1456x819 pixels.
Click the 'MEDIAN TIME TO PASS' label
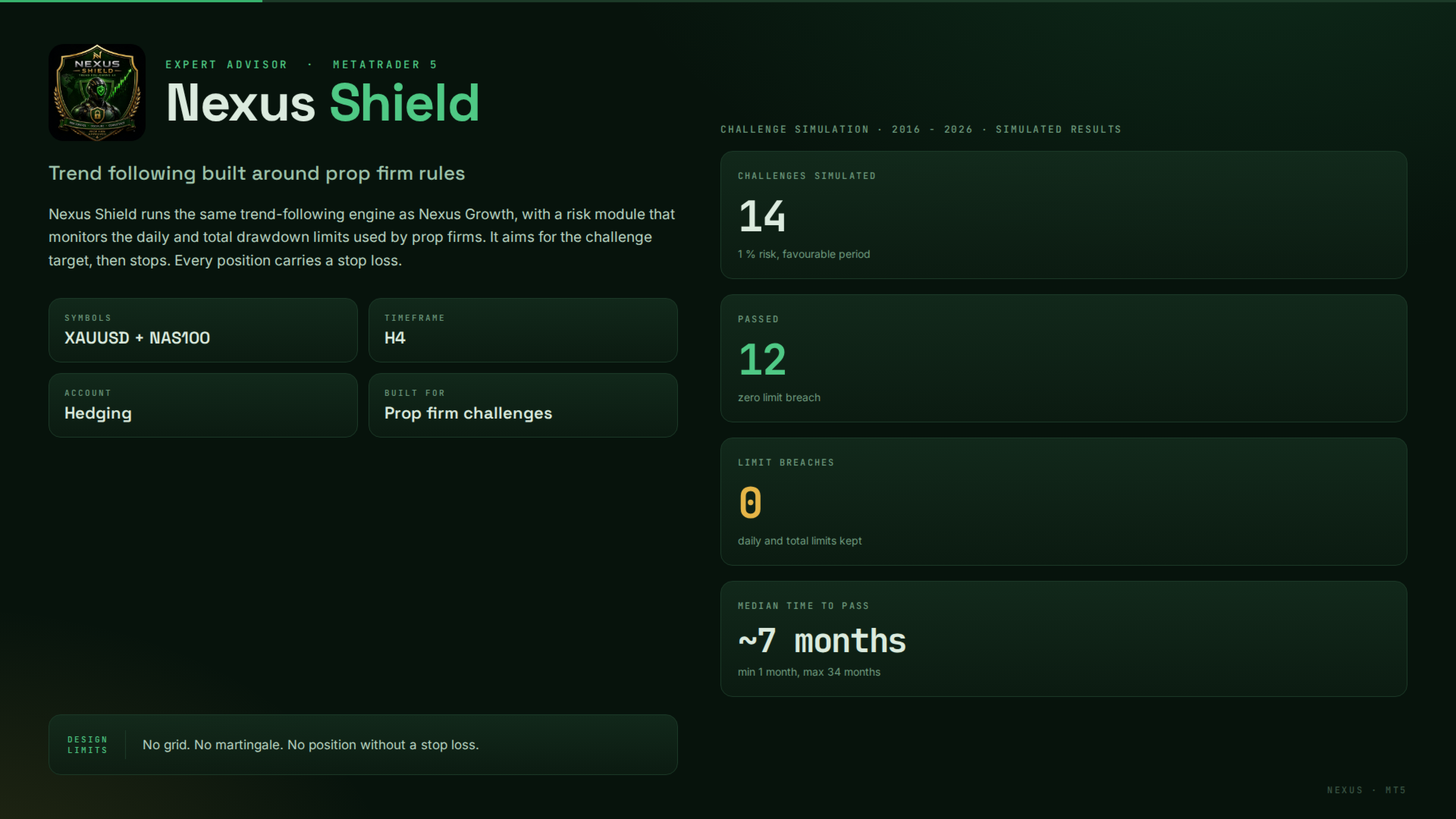(803, 606)
